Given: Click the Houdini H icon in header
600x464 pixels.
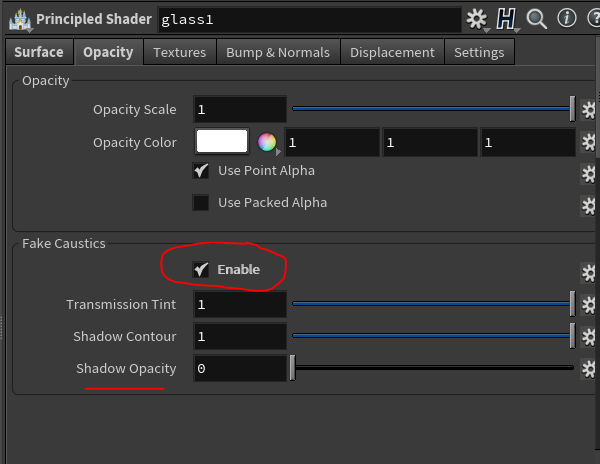Looking at the screenshot, I should click(507, 19).
